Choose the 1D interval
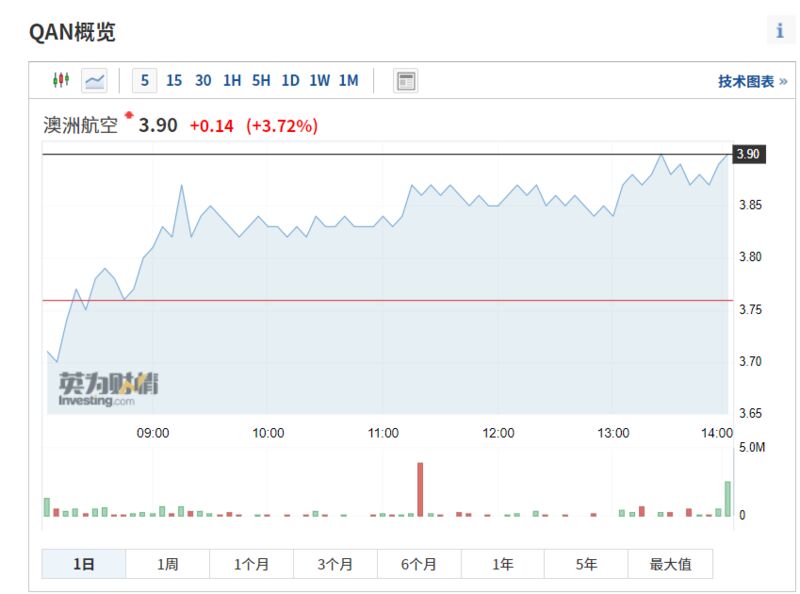 pos(290,81)
